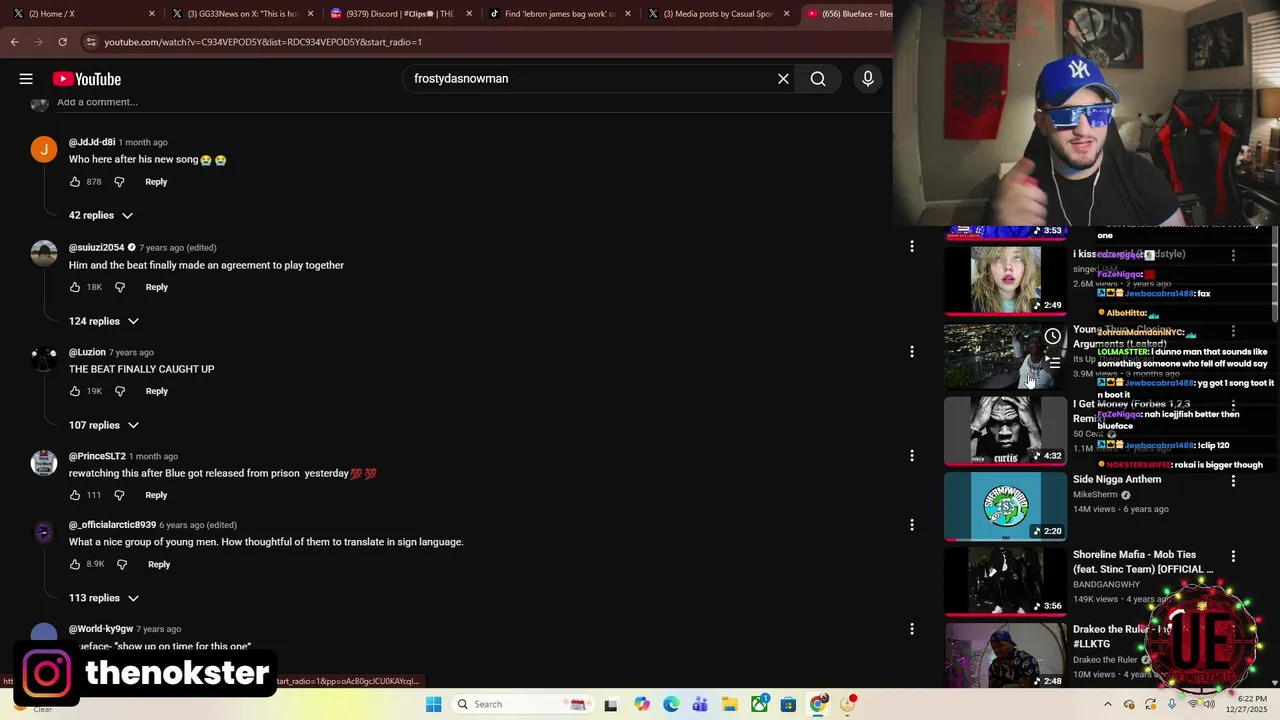This screenshot has width=1280, height=720.
Task: Dislike the @Luzion comment
Action: (x=120, y=391)
